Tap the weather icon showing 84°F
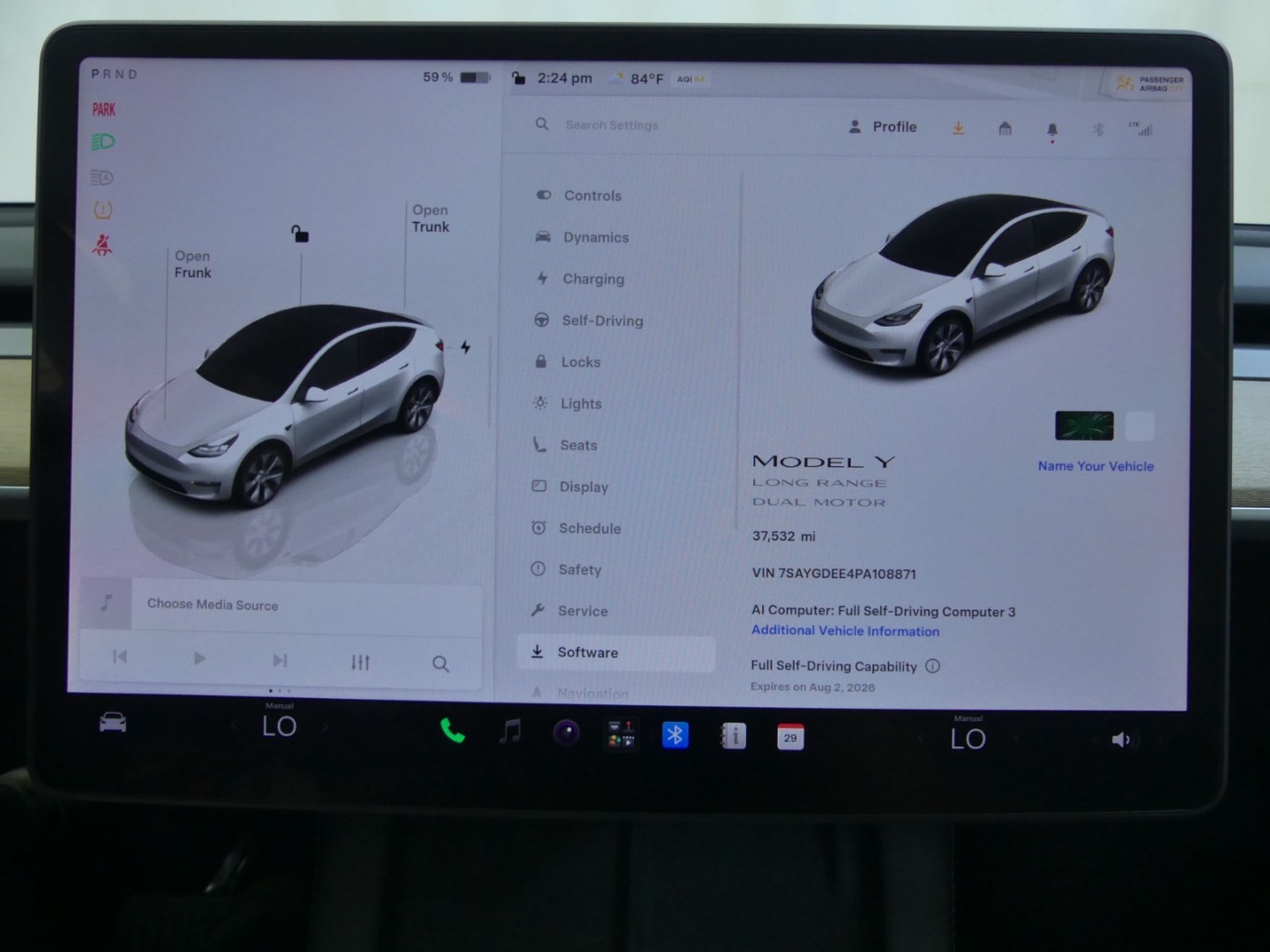 click(617, 78)
